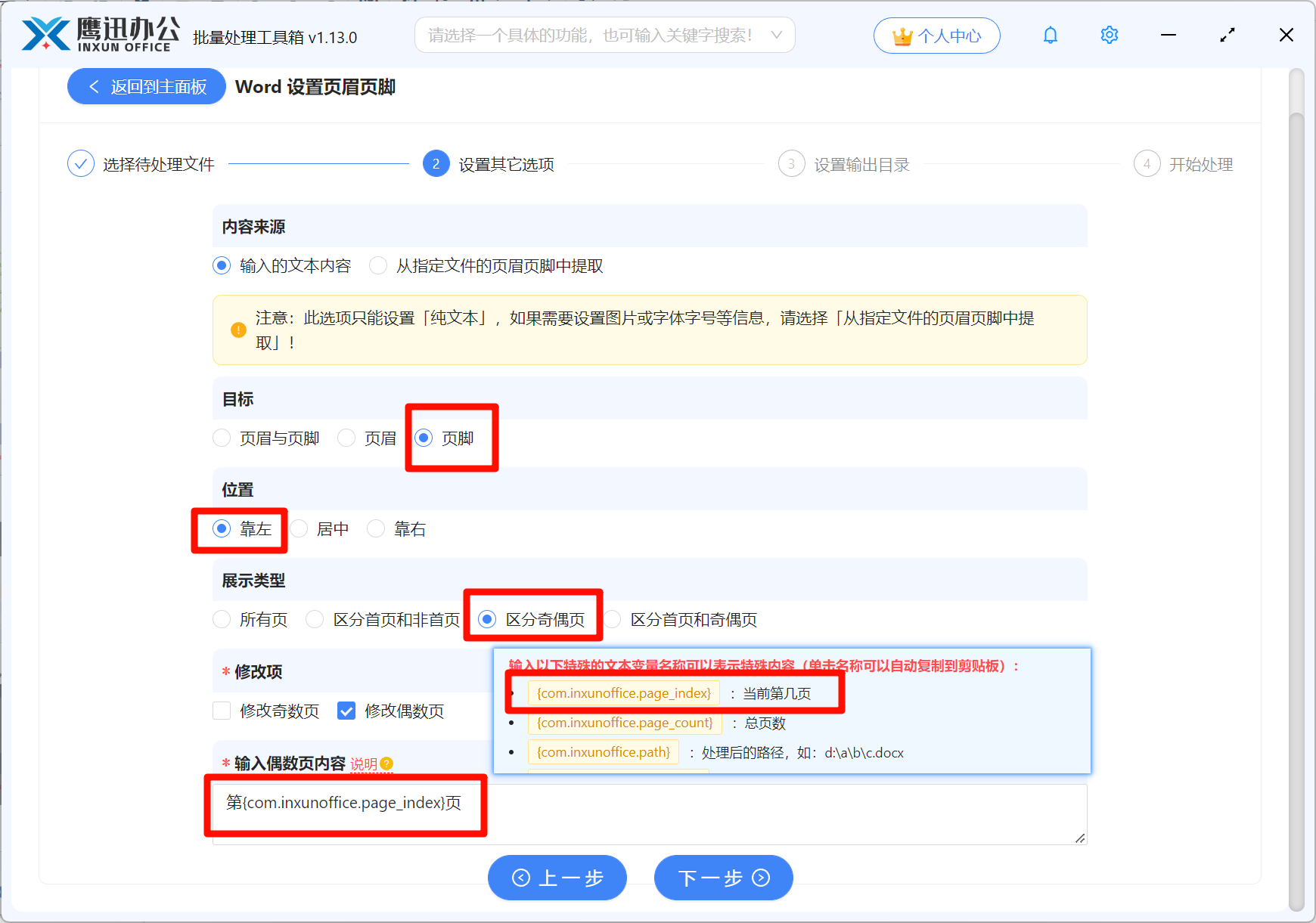Screen dimensions: 1316x923
Task: Open settings via the gear icon
Action: click(x=1109, y=35)
